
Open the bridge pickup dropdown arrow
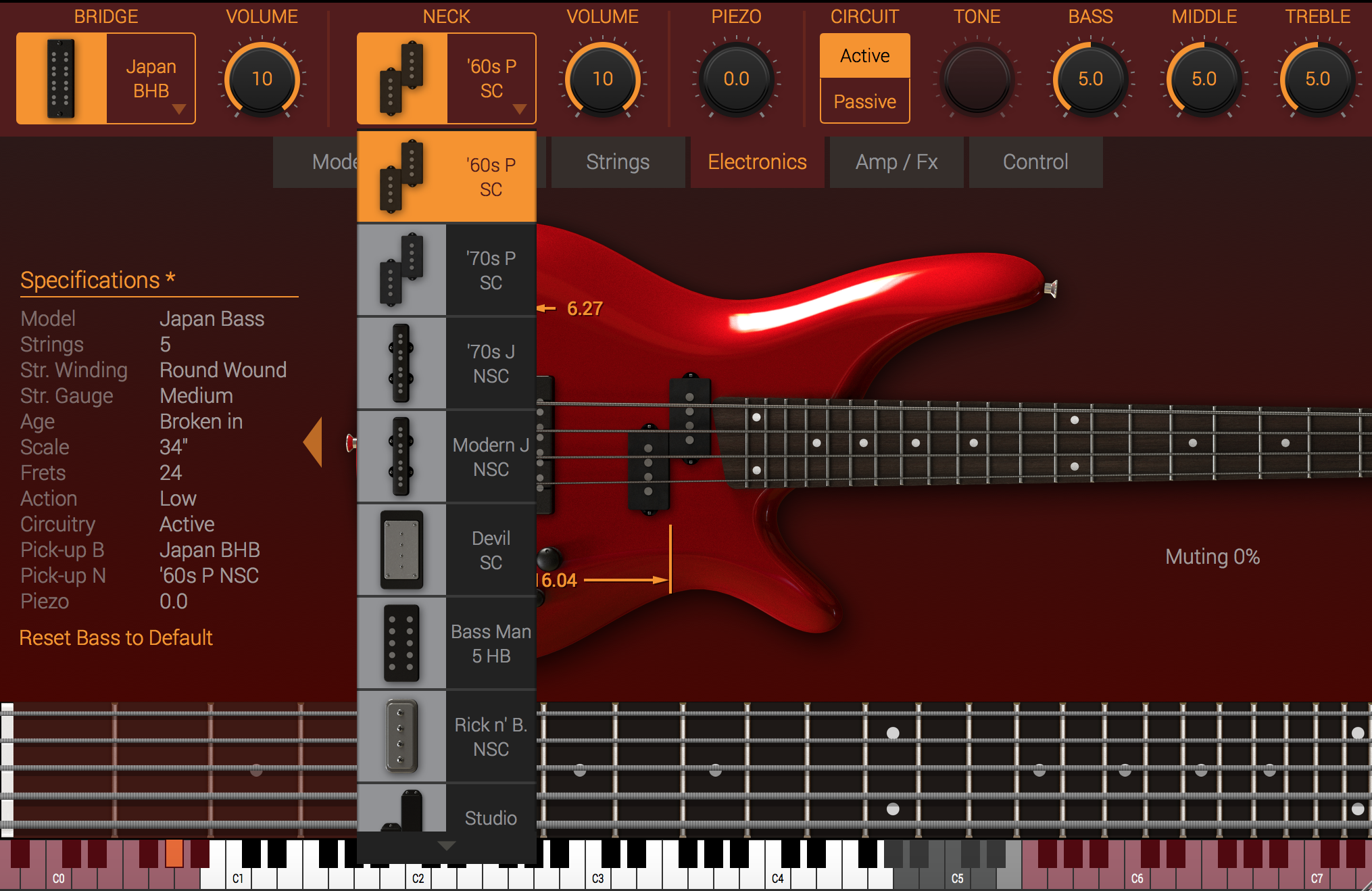180,108
